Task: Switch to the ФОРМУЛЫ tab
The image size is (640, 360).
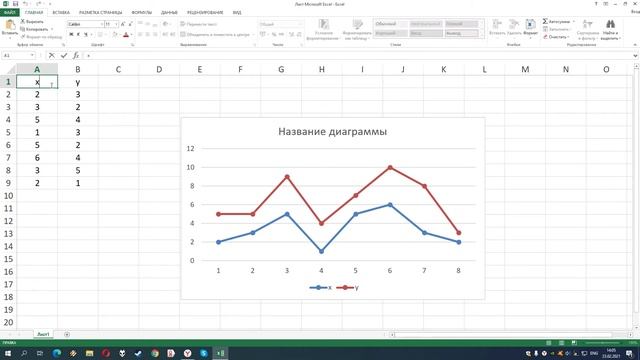Action: click(x=141, y=12)
